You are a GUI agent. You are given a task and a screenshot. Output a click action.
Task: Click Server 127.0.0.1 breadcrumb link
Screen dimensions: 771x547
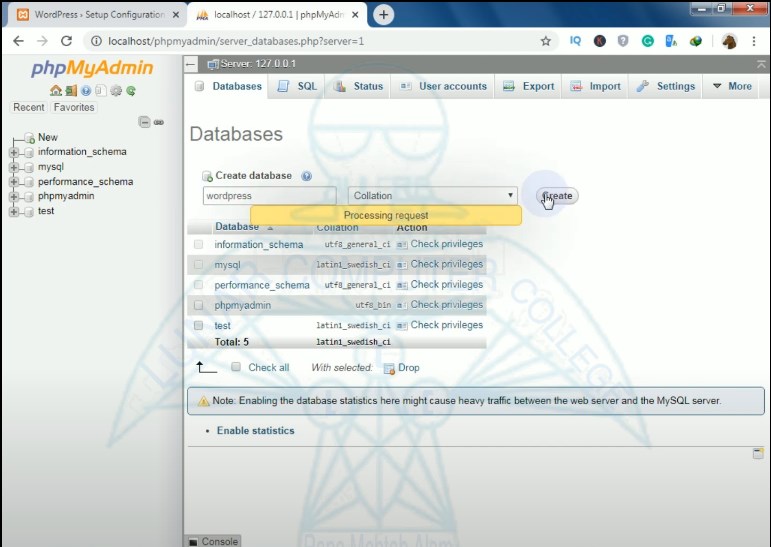pos(258,64)
